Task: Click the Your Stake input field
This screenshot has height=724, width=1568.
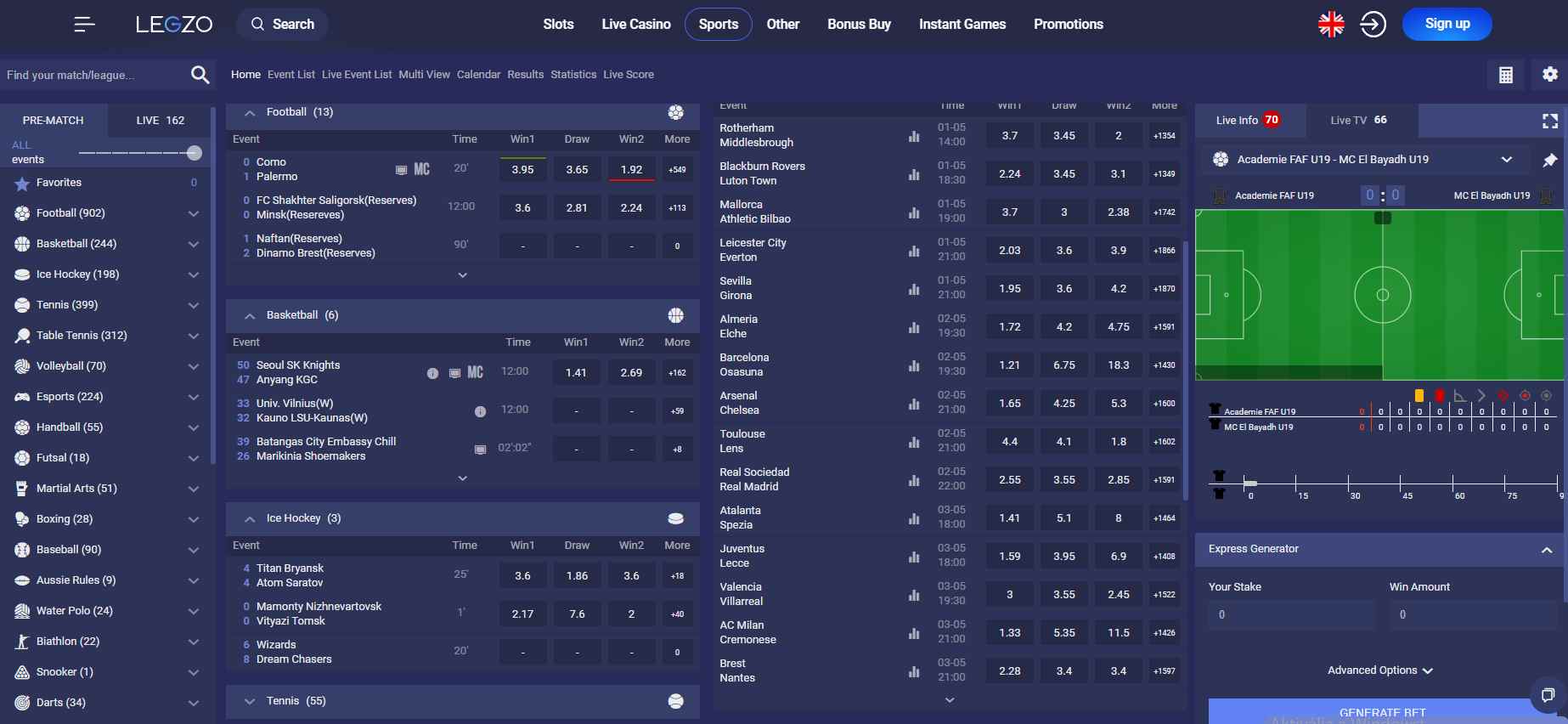Action: tap(1291, 615)
